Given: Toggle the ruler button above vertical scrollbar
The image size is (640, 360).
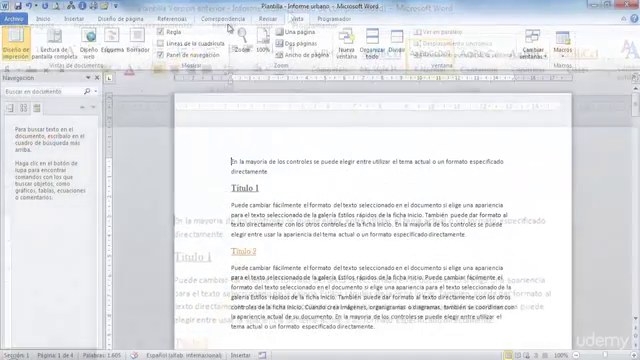Looking at the screenshot, I should click(x=635, y=78).
